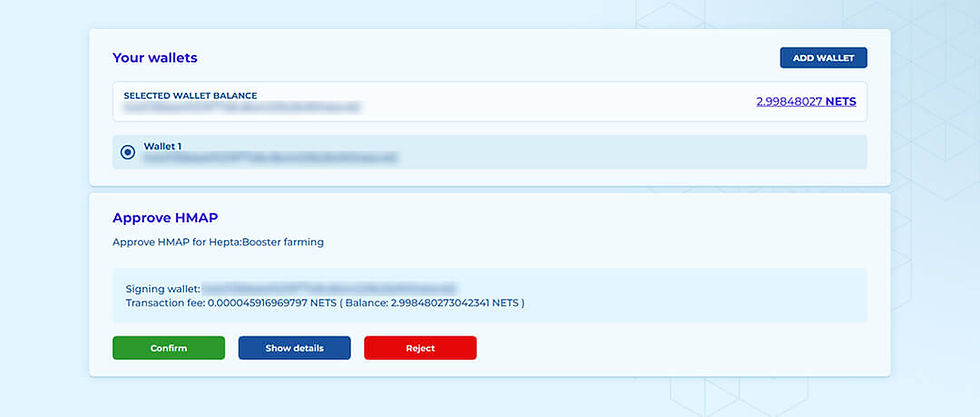This screenshot has width=980, height=417.
Task: Click the Wallet 1 label
Action: coord(162,146)
